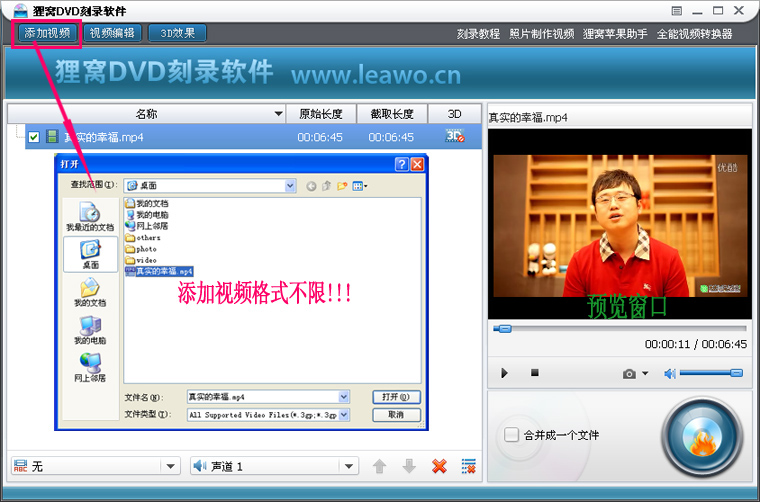Click the 截取长度 column header
The width and height of the screenshot is (760, 502).
pyautogui.click(x=392, y=114)
